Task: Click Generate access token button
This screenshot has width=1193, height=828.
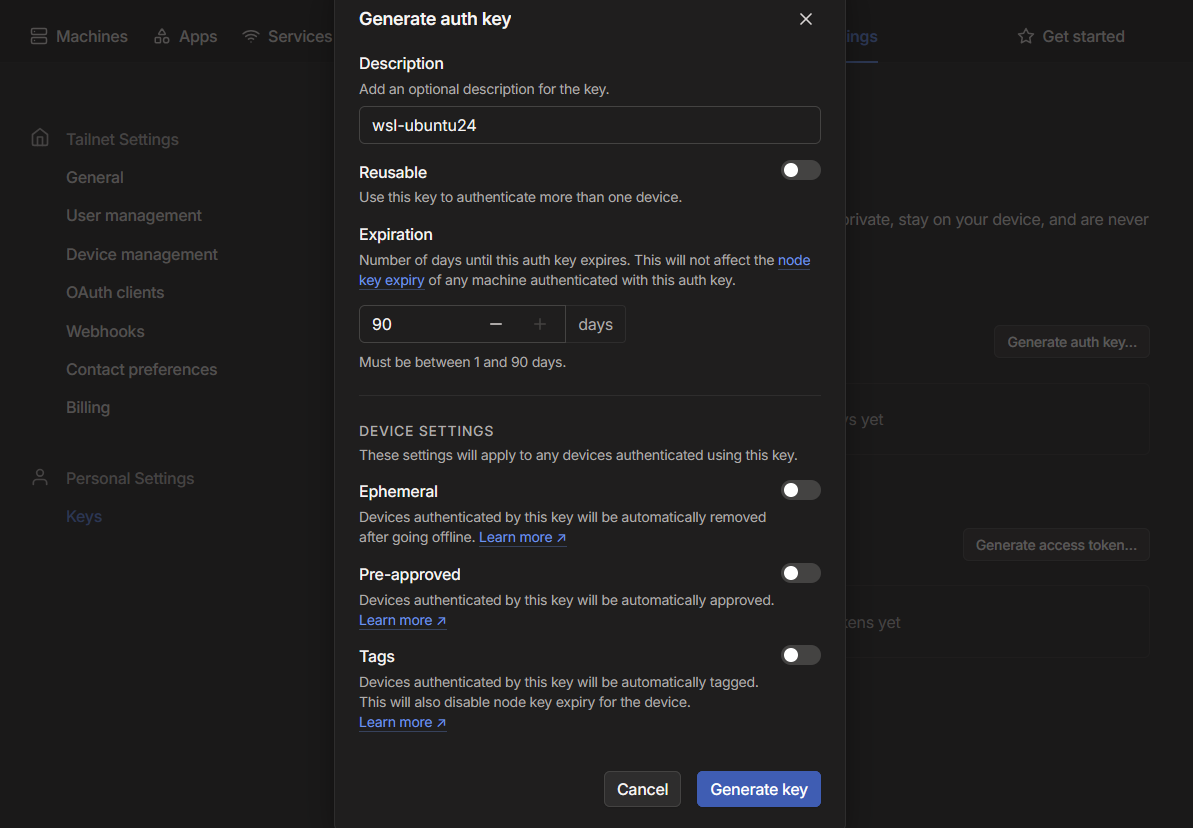Action: point(1056,545)
